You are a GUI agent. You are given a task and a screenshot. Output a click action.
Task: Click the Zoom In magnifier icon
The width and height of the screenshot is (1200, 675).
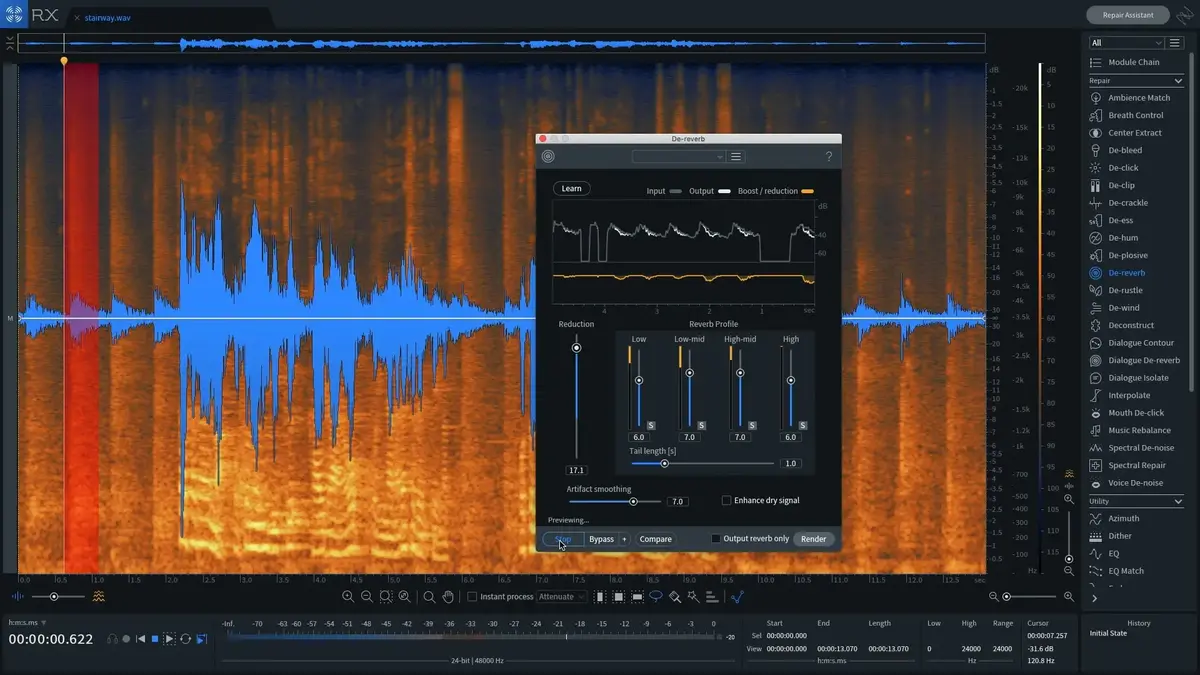coord(345,596)
